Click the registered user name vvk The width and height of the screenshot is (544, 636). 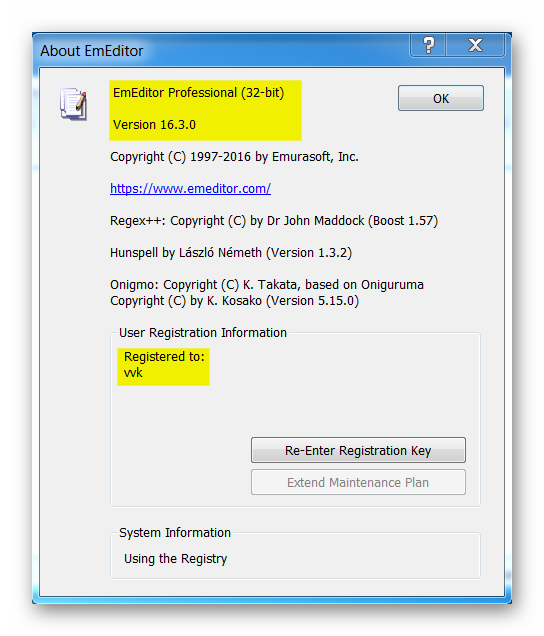[133, 373]
